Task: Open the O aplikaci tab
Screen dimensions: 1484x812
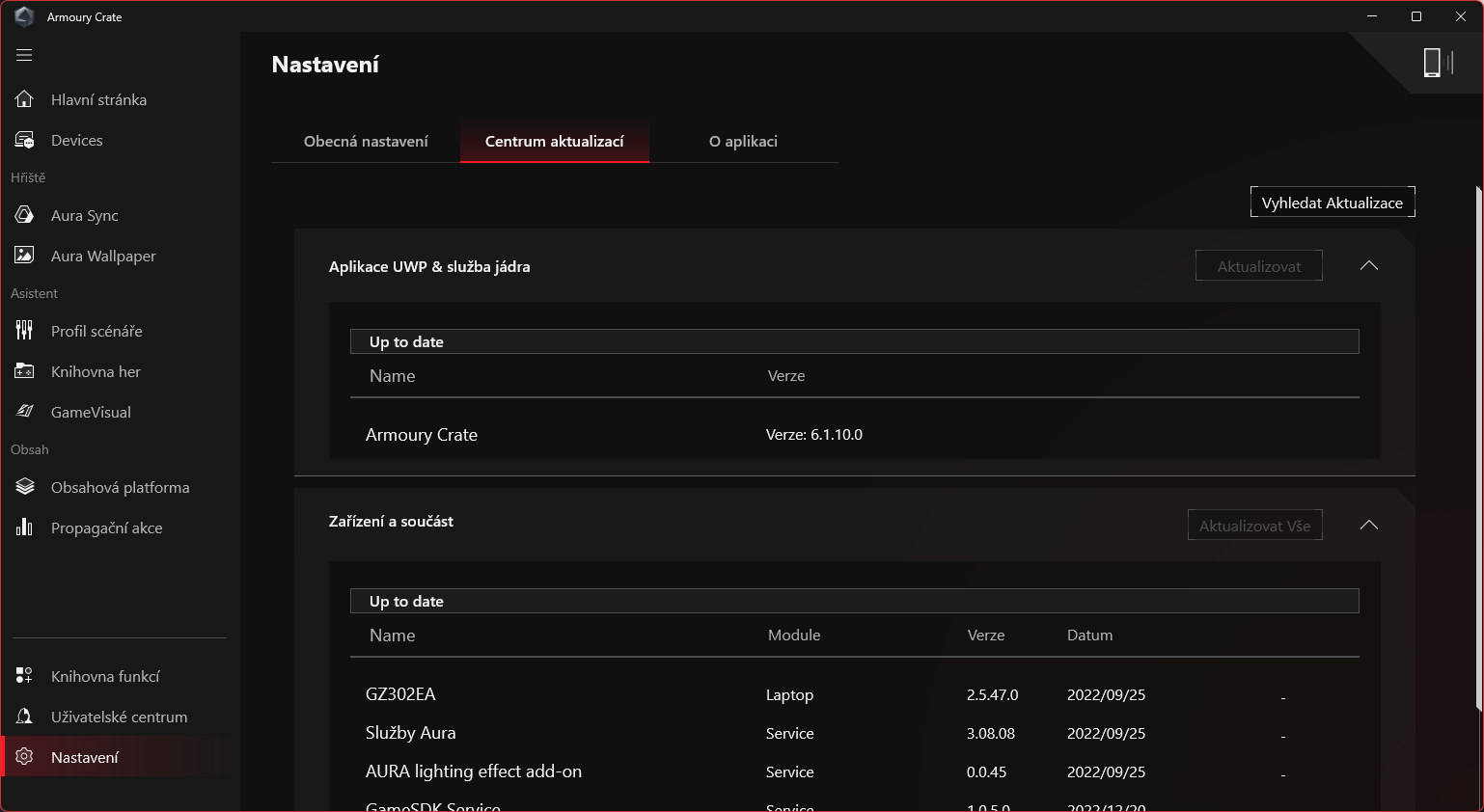Action: 743,141
